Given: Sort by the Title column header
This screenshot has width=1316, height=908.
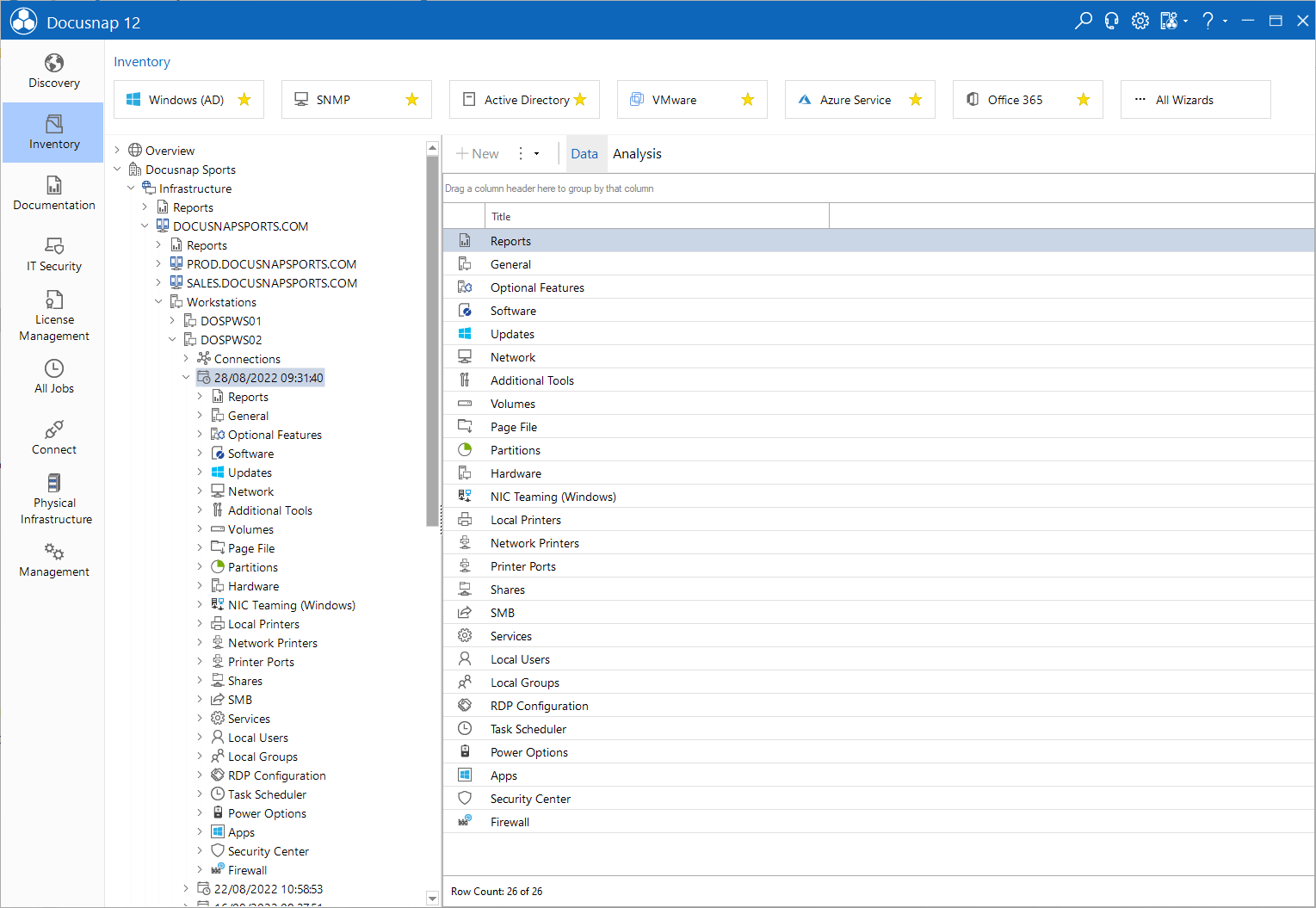Looking at the screenshot, I should pyautogui.click(x=657, y=217).
